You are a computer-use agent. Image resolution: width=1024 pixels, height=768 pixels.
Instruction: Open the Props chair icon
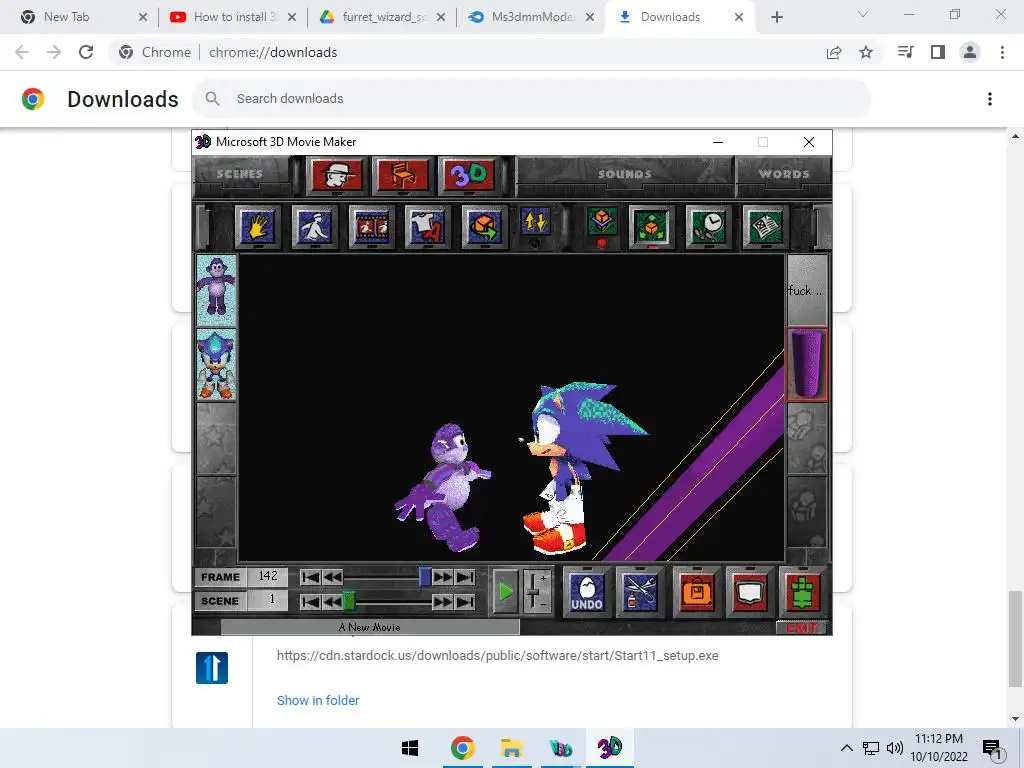tap(403, 175)
